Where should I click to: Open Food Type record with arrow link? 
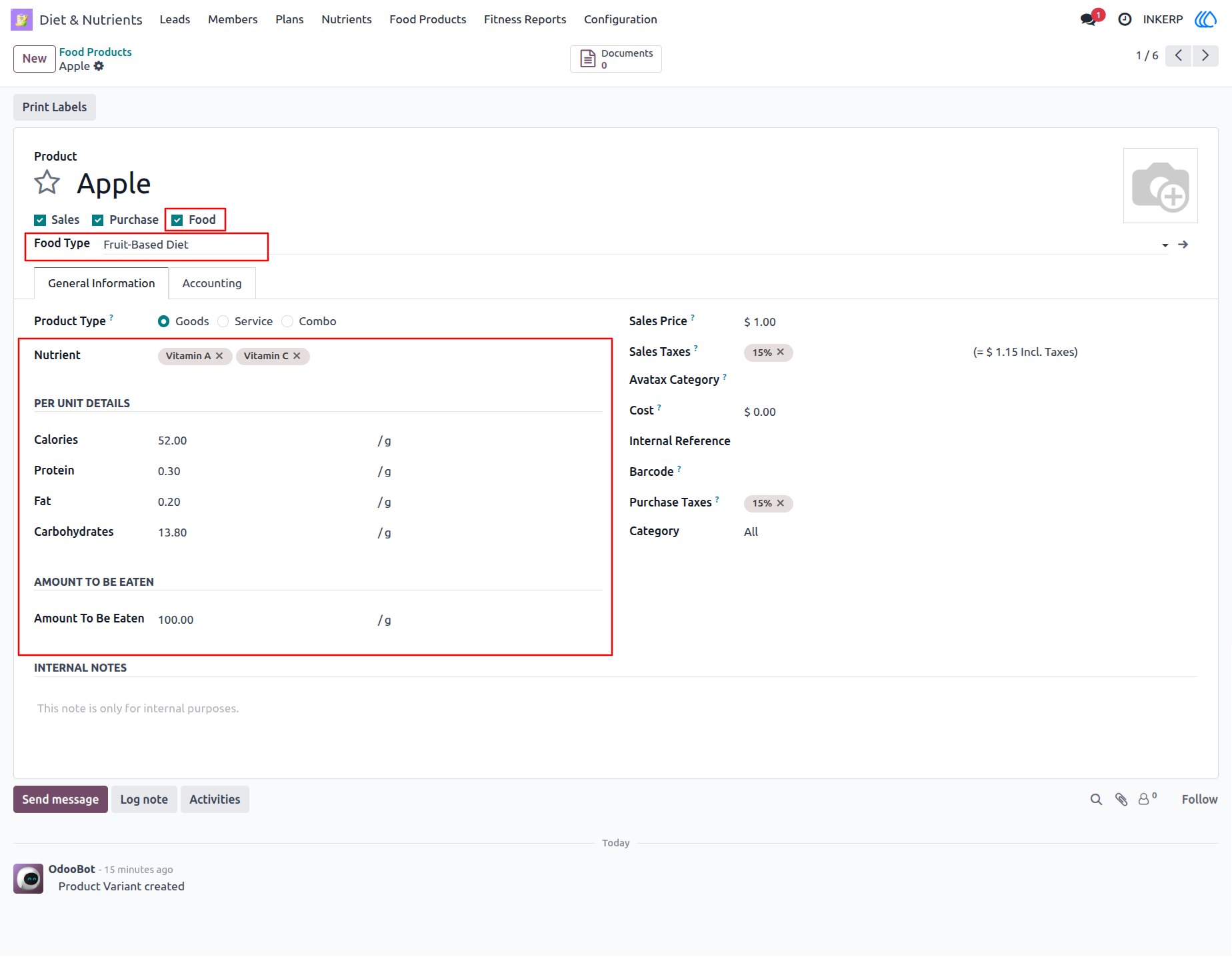pos(1183,245)
